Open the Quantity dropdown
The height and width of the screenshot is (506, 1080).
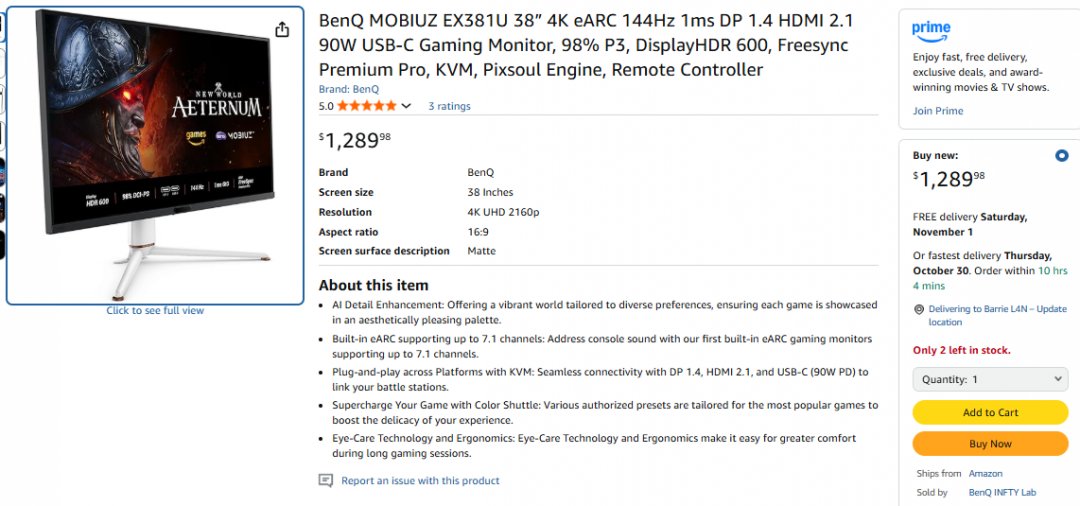990,380
